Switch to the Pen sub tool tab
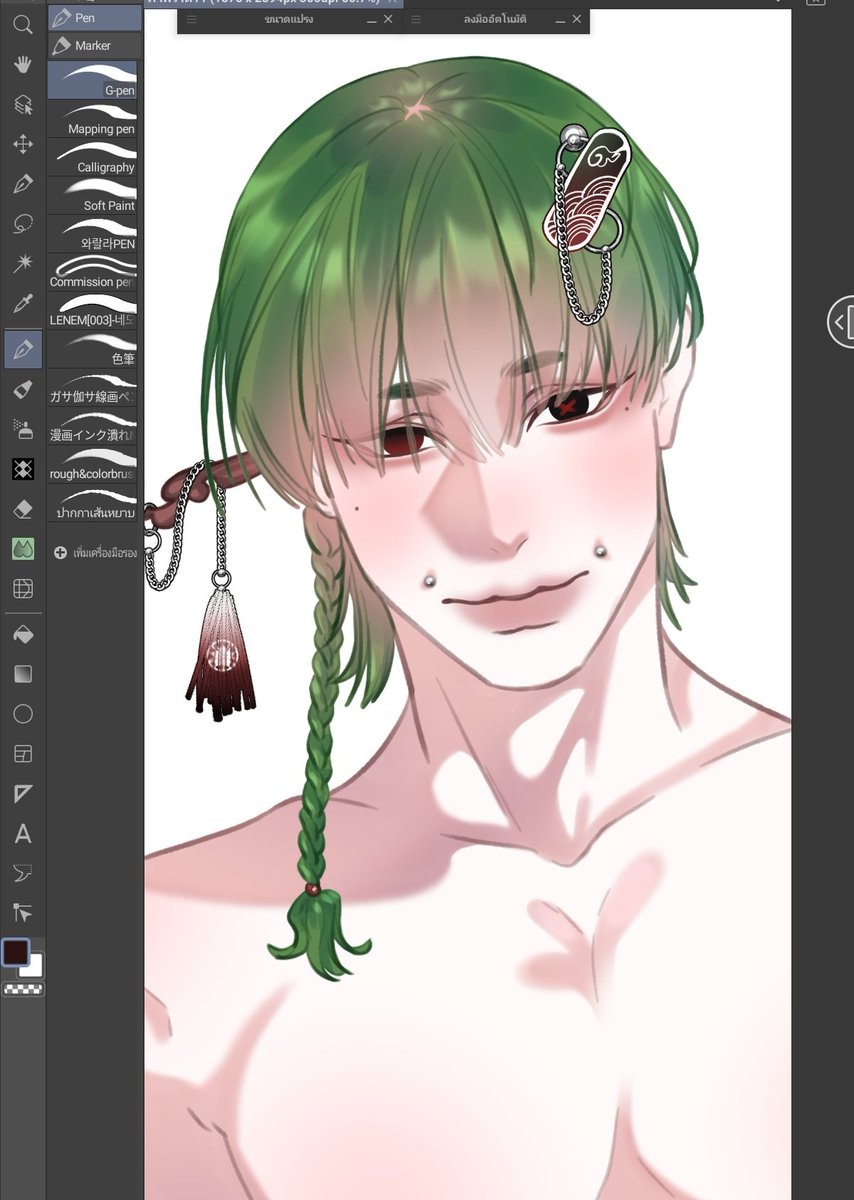Viewport: 854px width, 1200px height. pos(94,17)
